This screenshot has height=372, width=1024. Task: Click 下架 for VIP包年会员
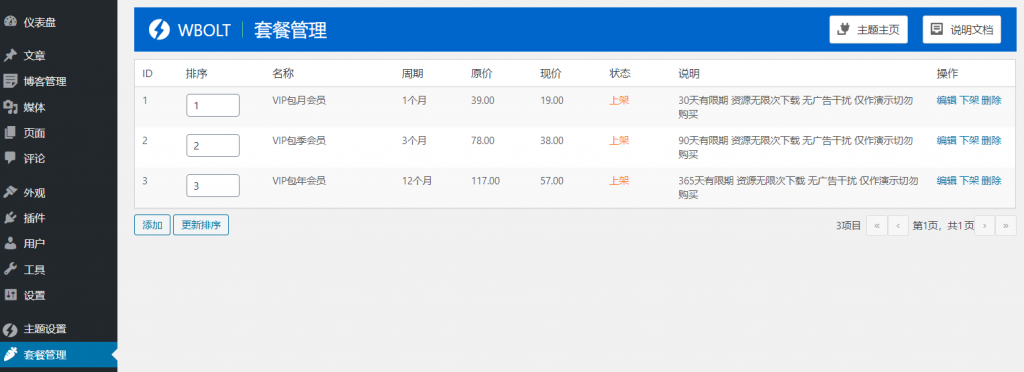tap(968, 181)
